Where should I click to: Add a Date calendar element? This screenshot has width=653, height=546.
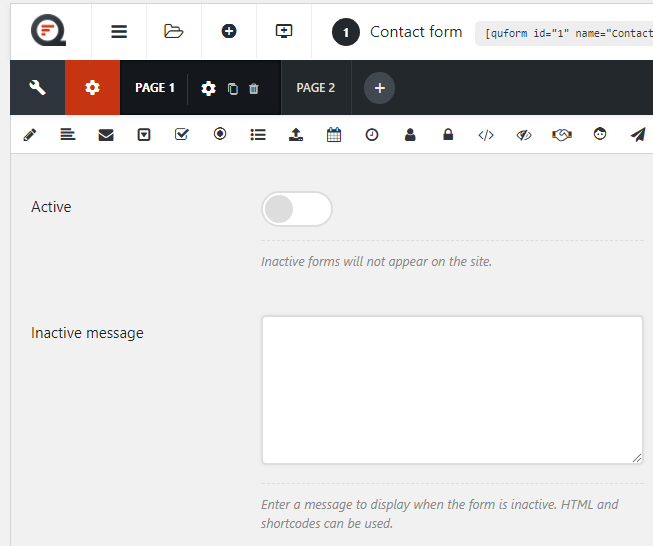pos(334,135)
